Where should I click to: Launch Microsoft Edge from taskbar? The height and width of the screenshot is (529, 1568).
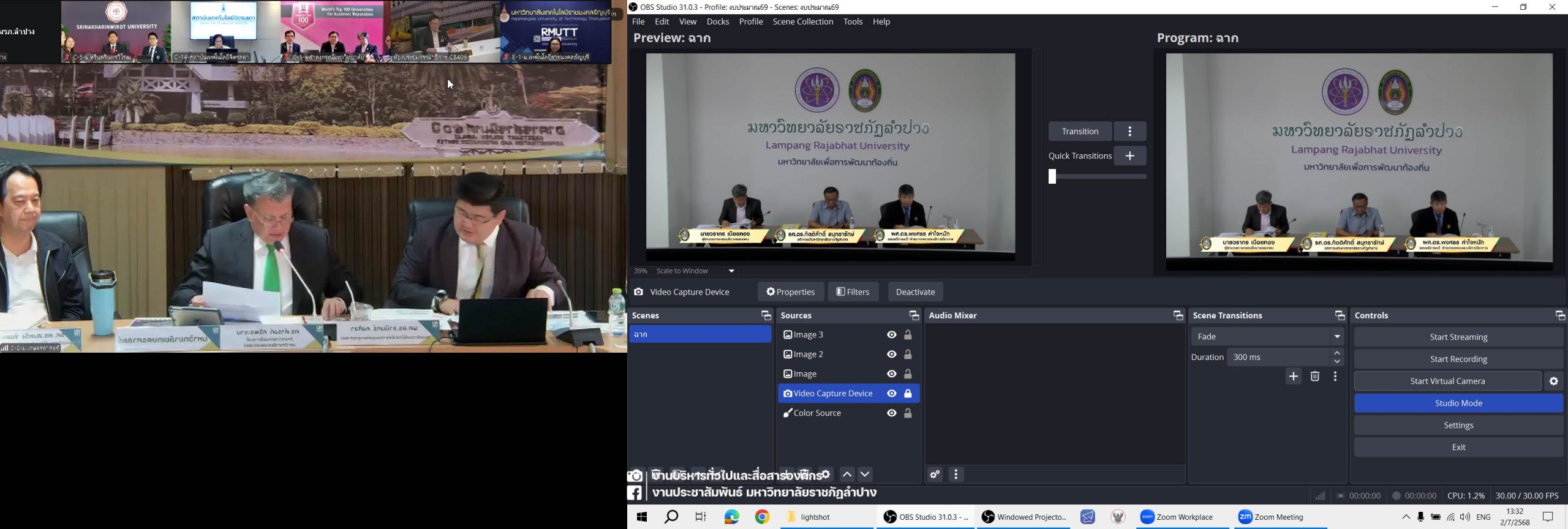point(731,517)
